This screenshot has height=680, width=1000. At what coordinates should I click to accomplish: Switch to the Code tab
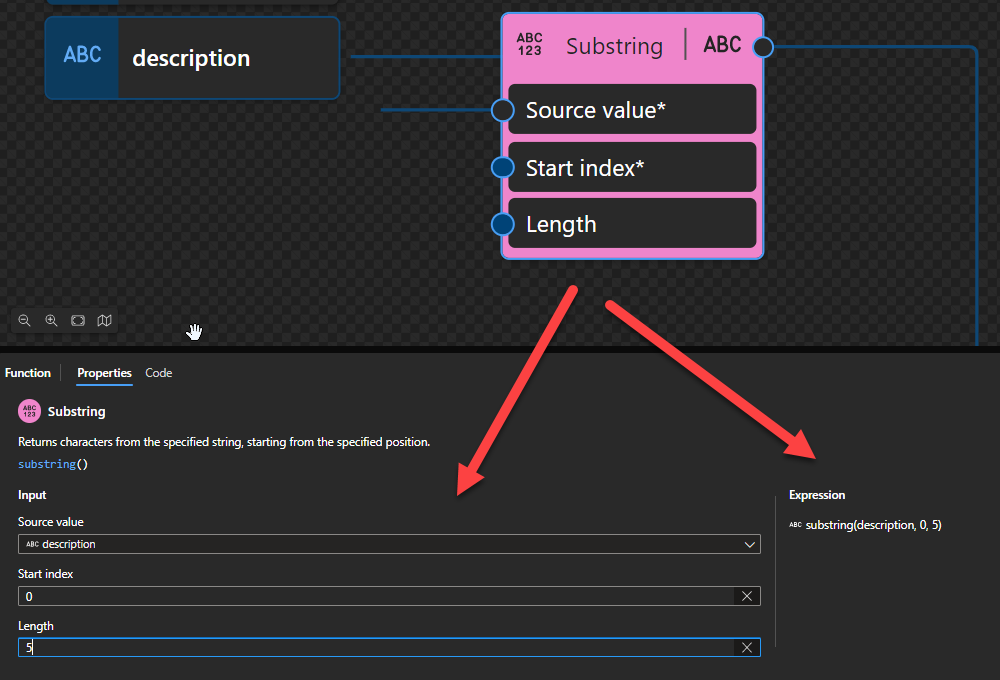click(x=159, y=373)
